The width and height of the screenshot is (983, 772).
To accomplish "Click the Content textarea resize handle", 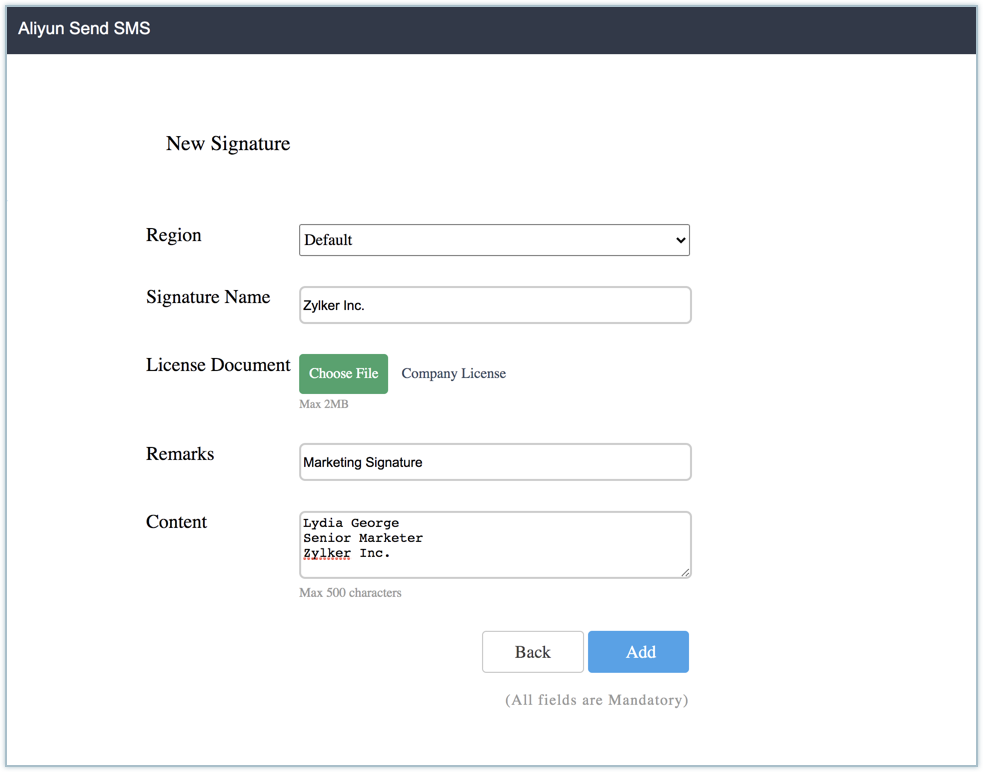I will click(x=685, y=572).
